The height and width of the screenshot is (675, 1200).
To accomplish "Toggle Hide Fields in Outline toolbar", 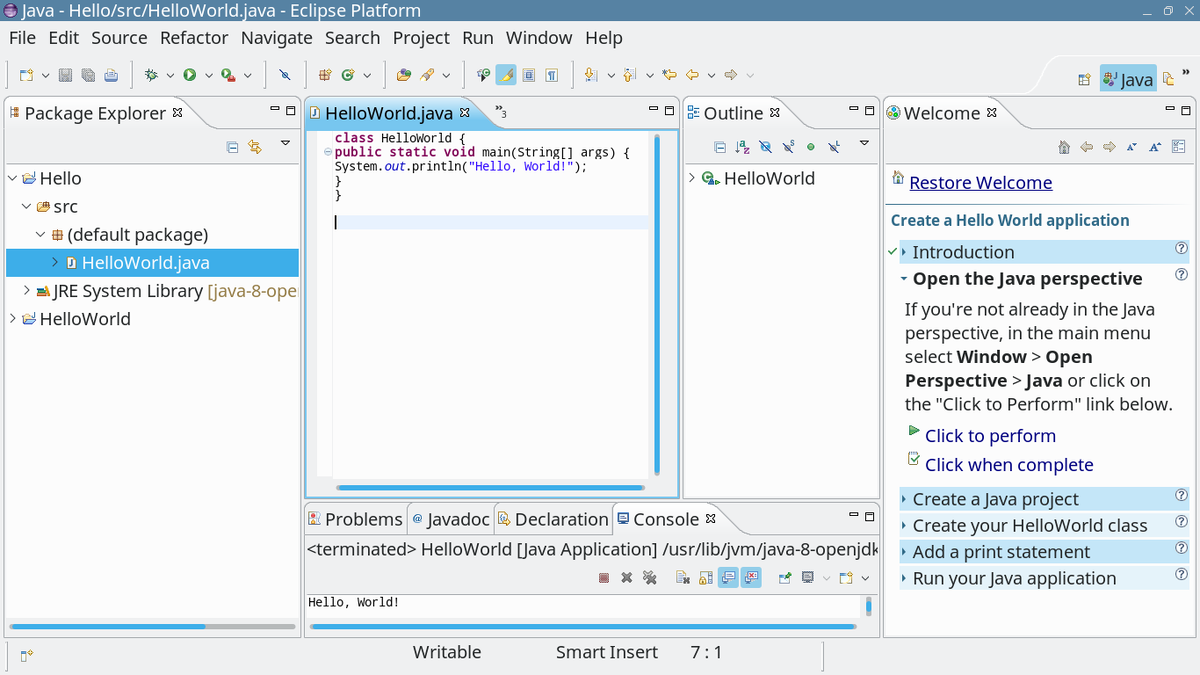I will [x=765, y=147].
